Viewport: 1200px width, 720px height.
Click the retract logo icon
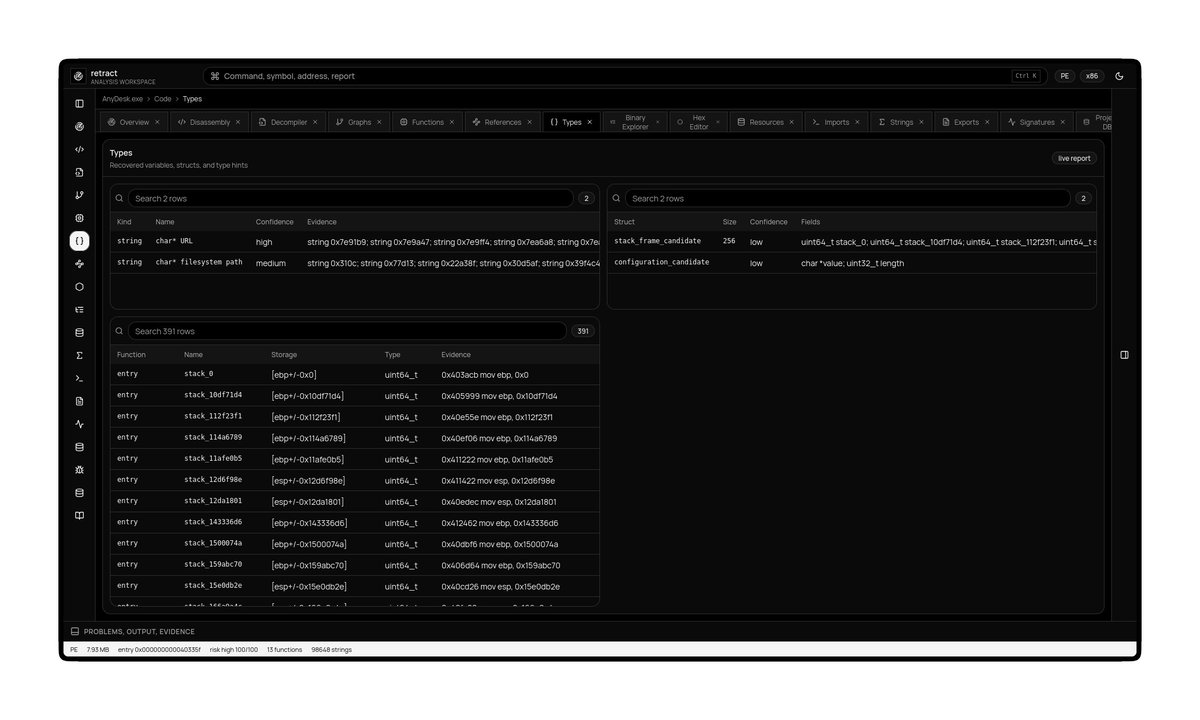coord(79,76)
